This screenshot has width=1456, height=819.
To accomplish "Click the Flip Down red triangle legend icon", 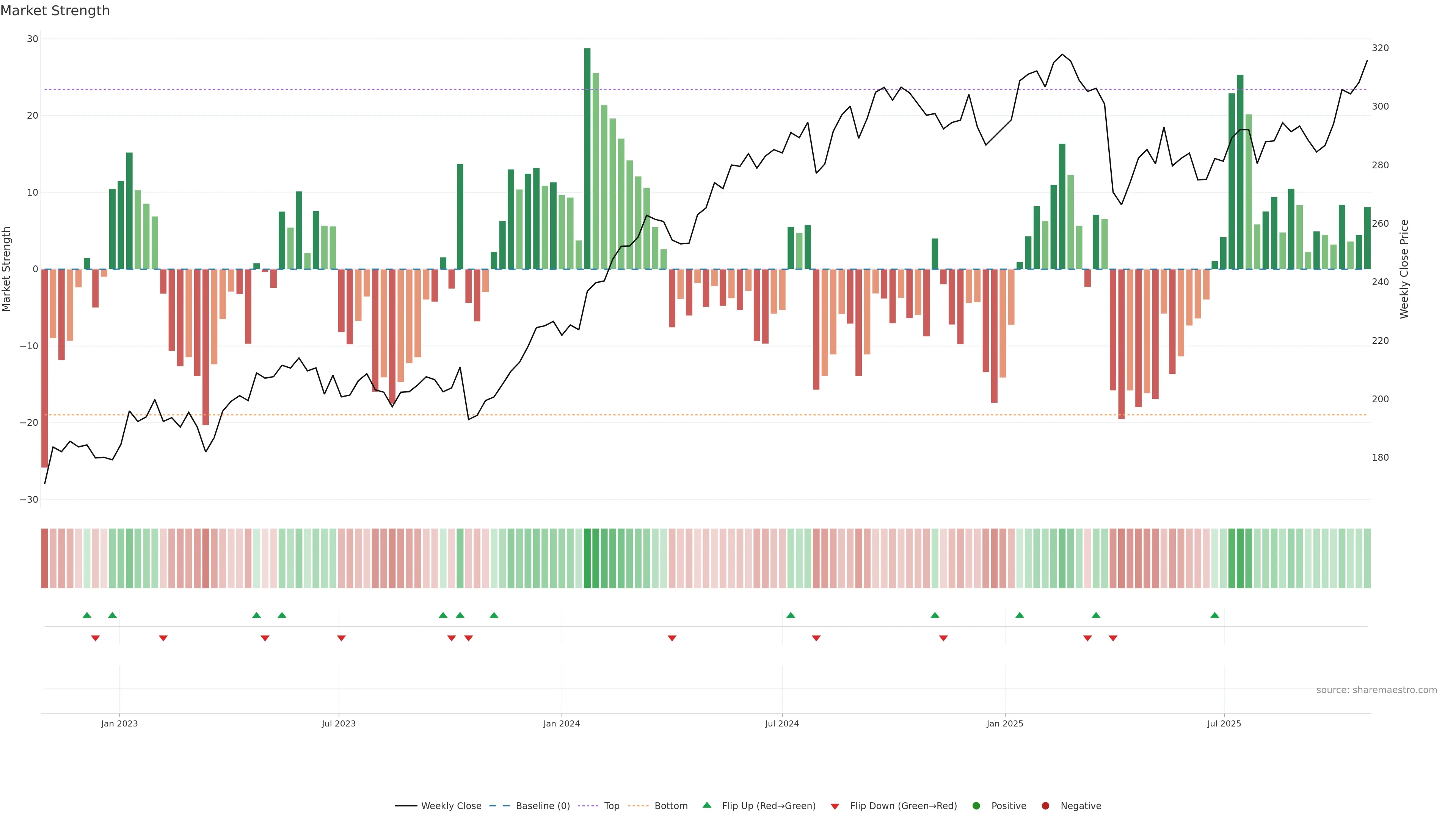I will [x=835, y=806].
